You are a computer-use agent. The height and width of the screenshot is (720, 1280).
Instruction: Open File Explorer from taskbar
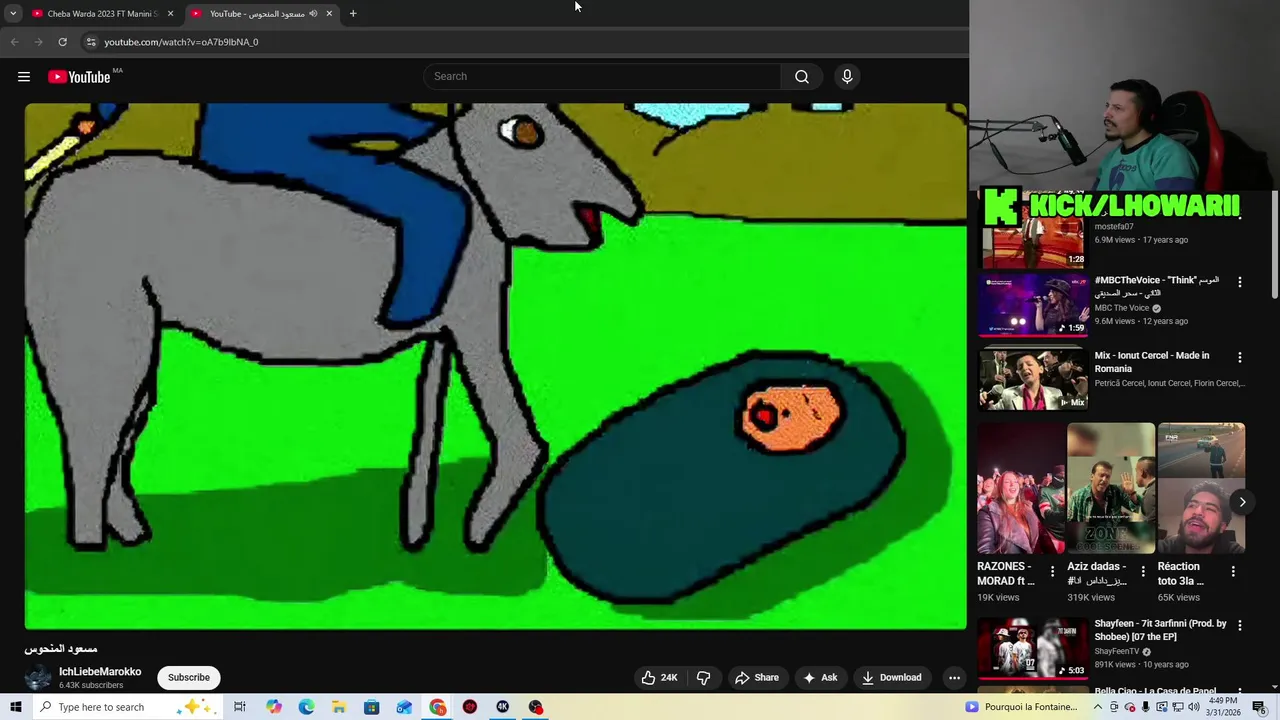[339, 707]
